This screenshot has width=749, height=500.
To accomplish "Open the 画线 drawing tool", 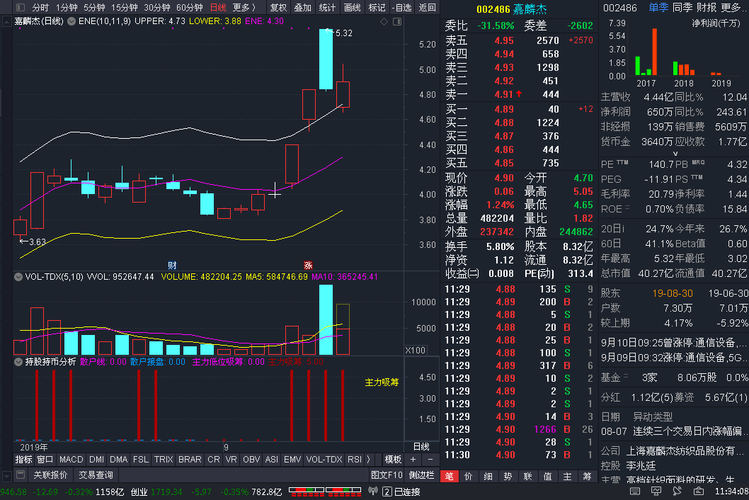I will [352, 7].
